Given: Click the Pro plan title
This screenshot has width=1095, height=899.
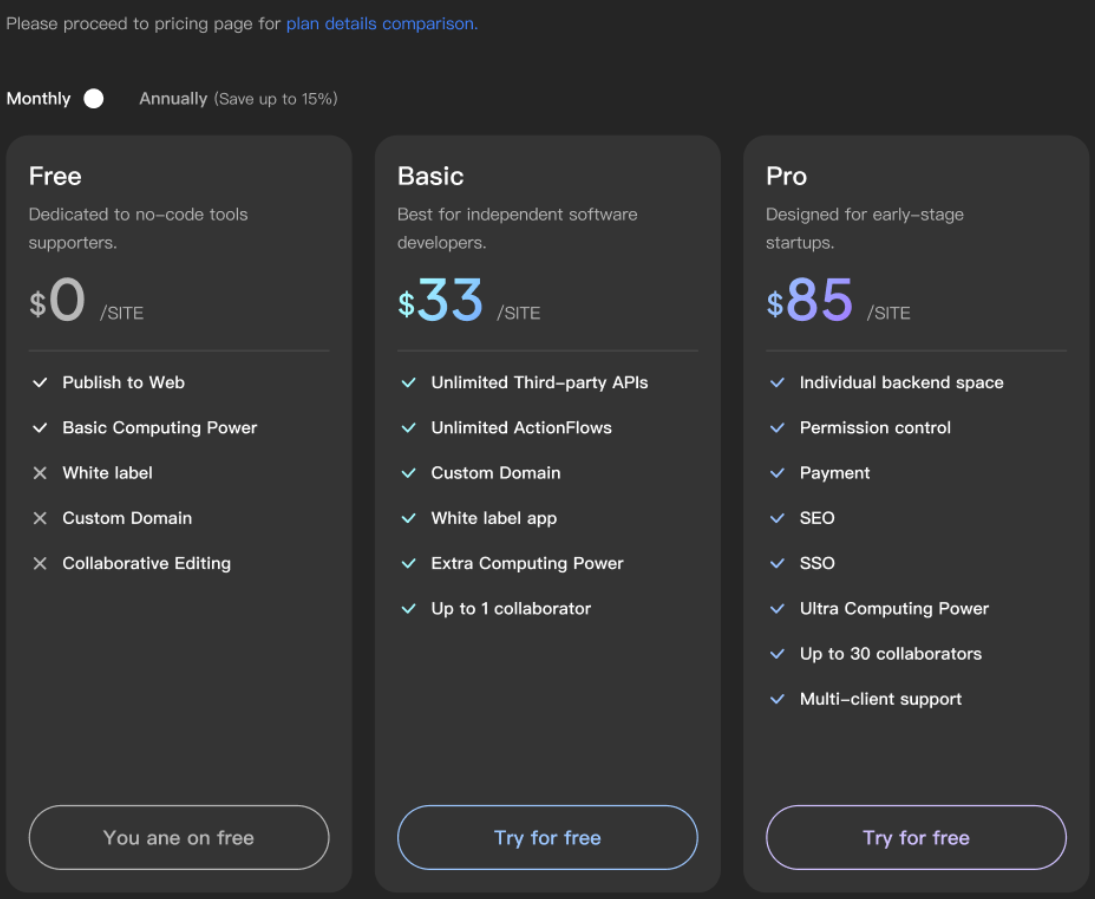Looking at the screenshot, I should (786, 176).
